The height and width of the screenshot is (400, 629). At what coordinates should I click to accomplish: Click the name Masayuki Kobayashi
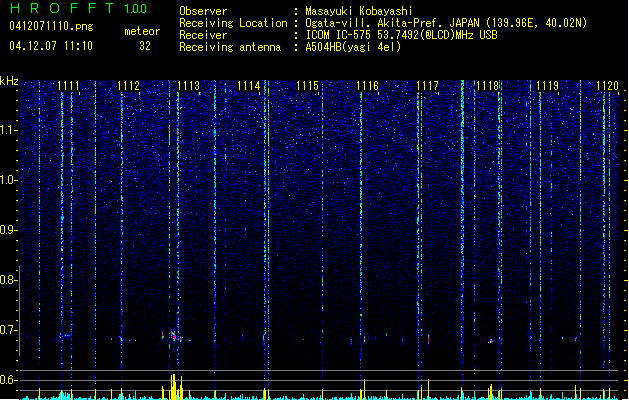[x=359, y=11]
